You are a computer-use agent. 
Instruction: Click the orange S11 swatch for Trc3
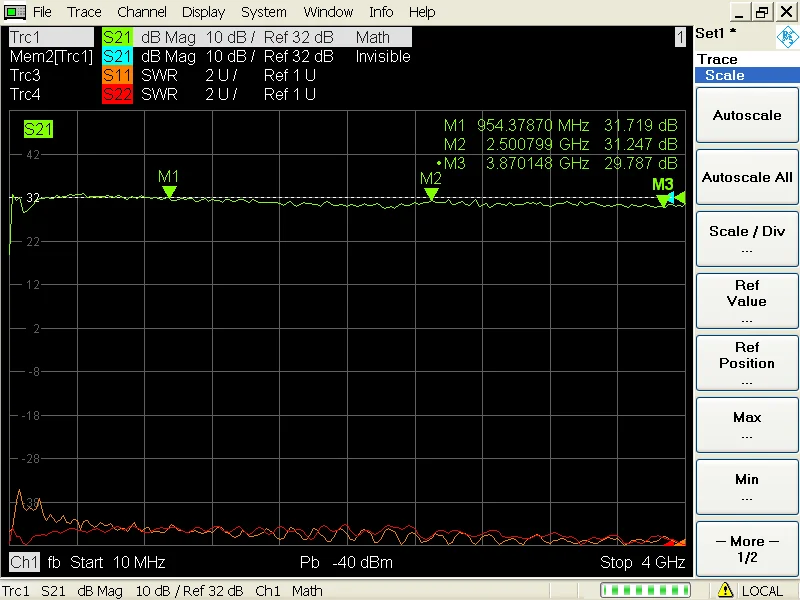point(117,76)
